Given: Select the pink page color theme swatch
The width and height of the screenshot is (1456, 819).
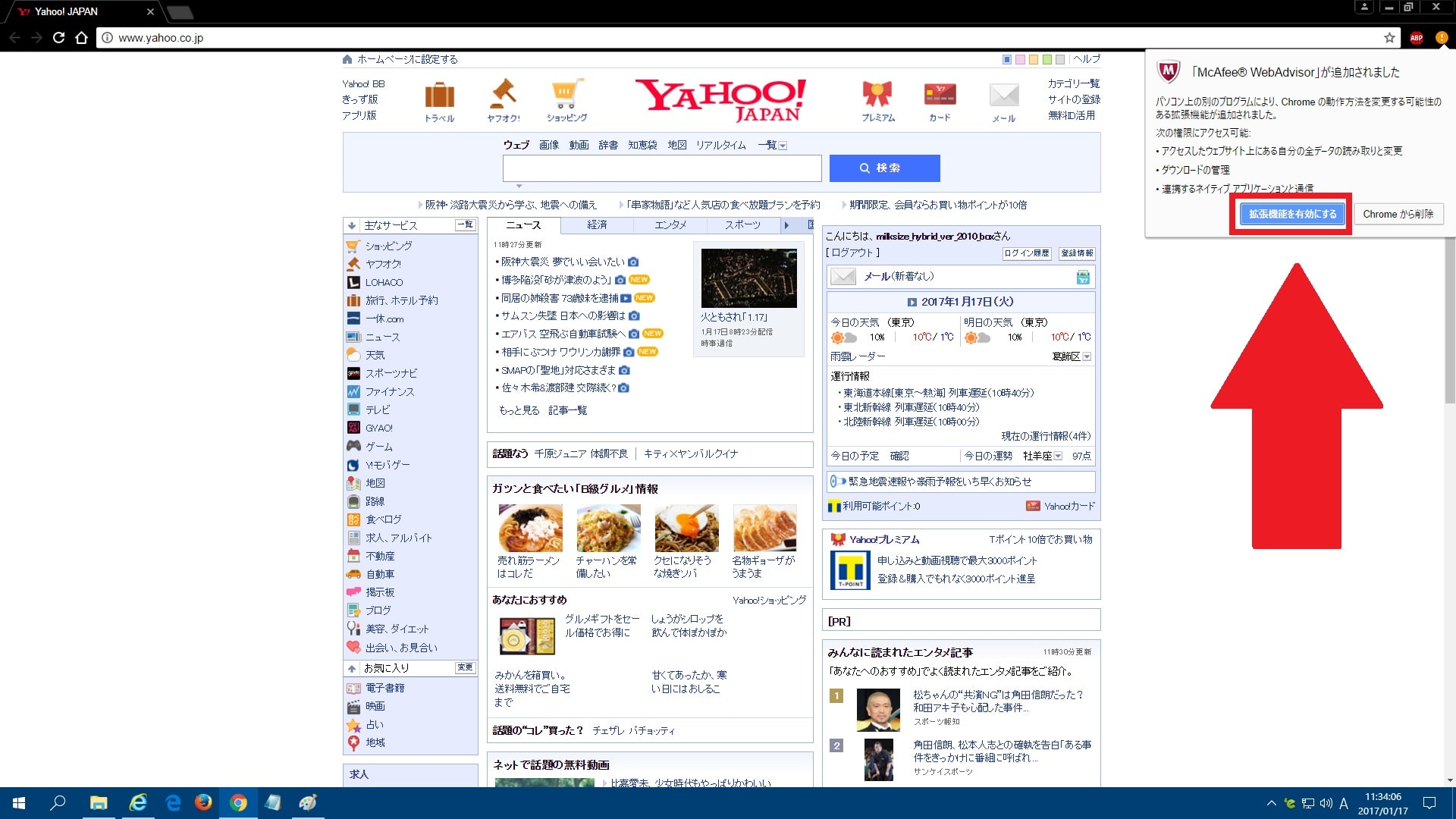Looking at the screenshot, I should 1020,59.
